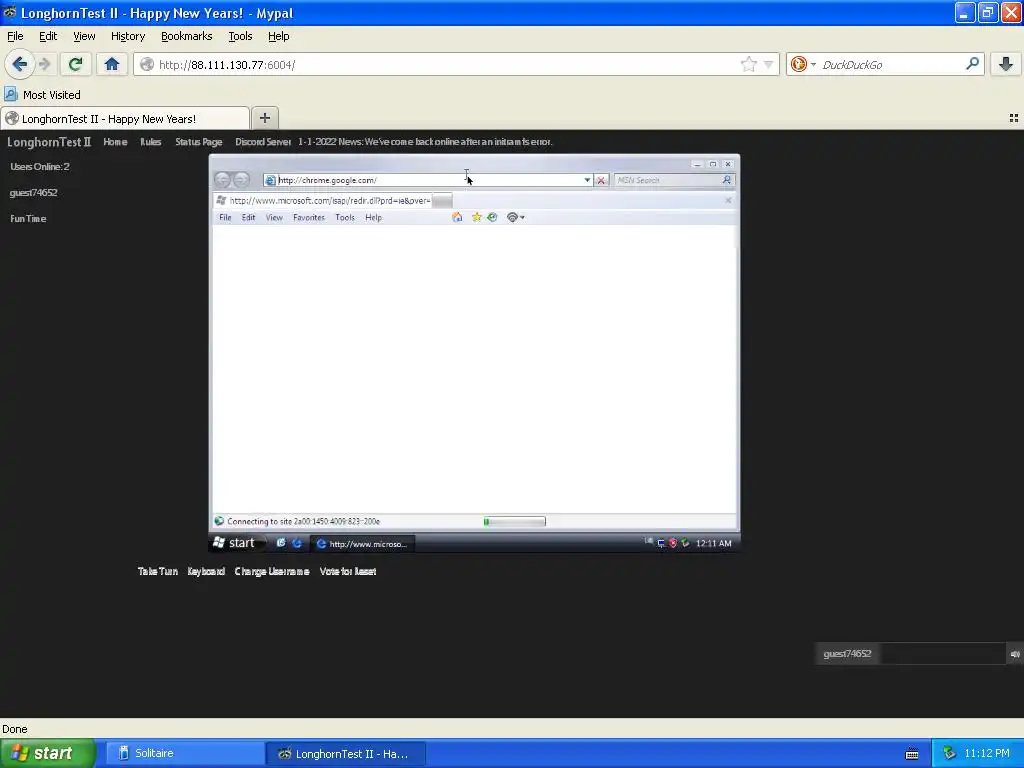Switch to Solitaire in host taskbar
Viewport: 1024px width, 768px height.
tap(183, 753)
